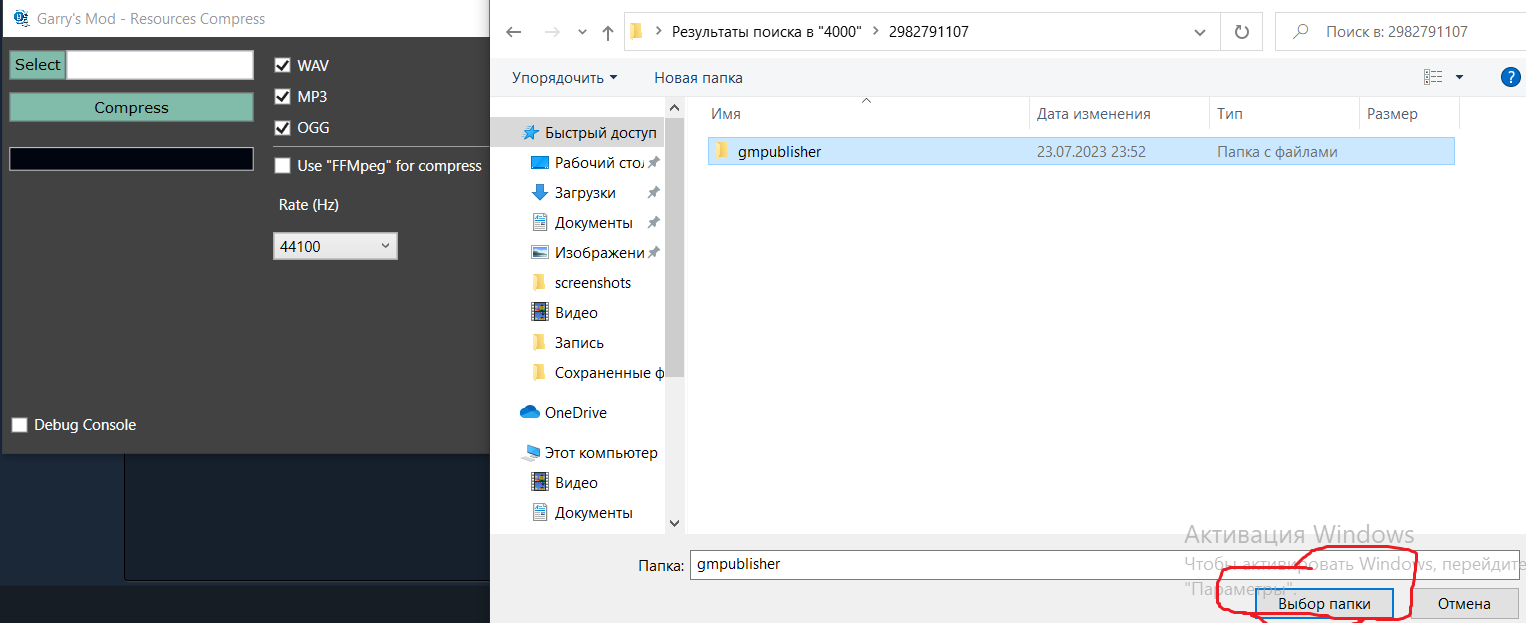The image size is (1526, 623).
Task: Click the search box Поиск в: 2982791107
Action: (1399, 32)
